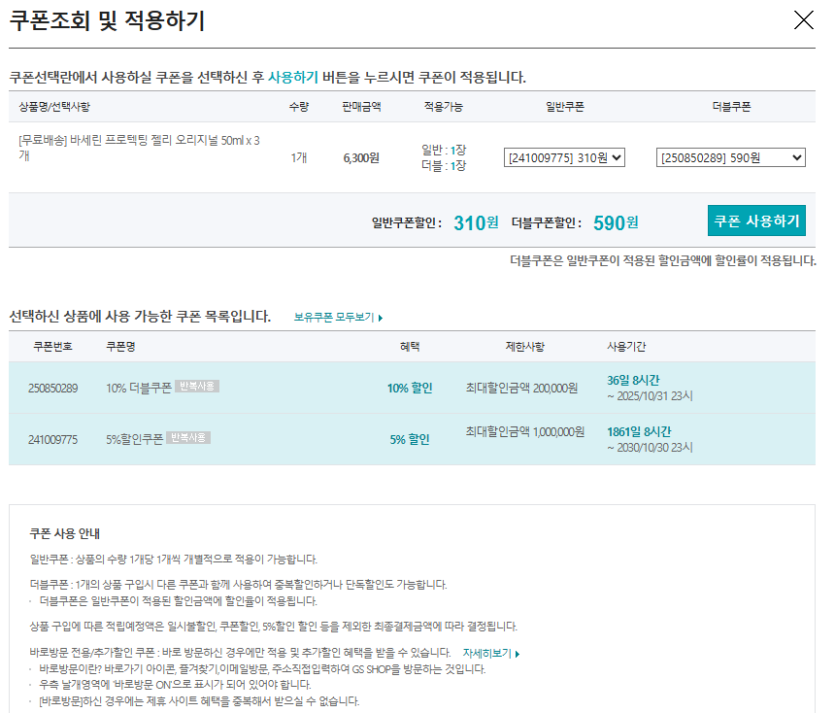
Task: Click the arrow icon beside 보유쿠폰 모두보기
Action: (x=381, y=317)
